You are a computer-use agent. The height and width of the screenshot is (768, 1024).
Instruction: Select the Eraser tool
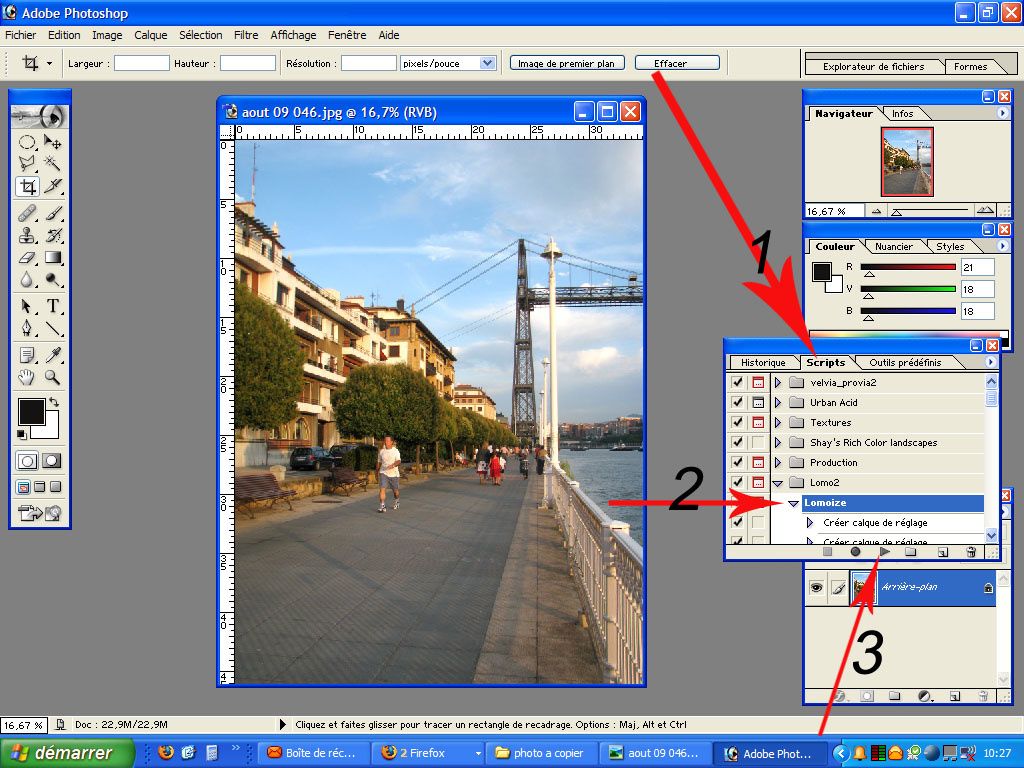27,257
